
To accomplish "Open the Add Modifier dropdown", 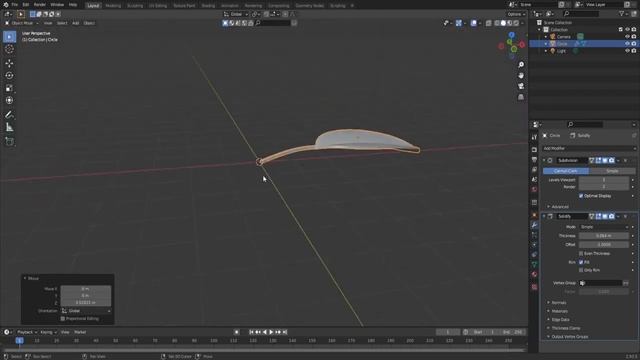I will point(589,149).
